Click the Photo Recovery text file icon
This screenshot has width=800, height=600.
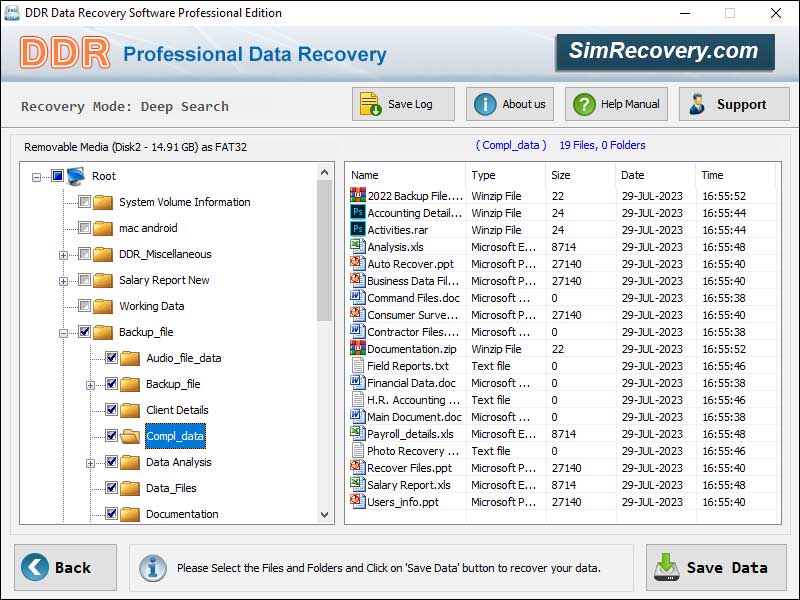coord(358,450)
